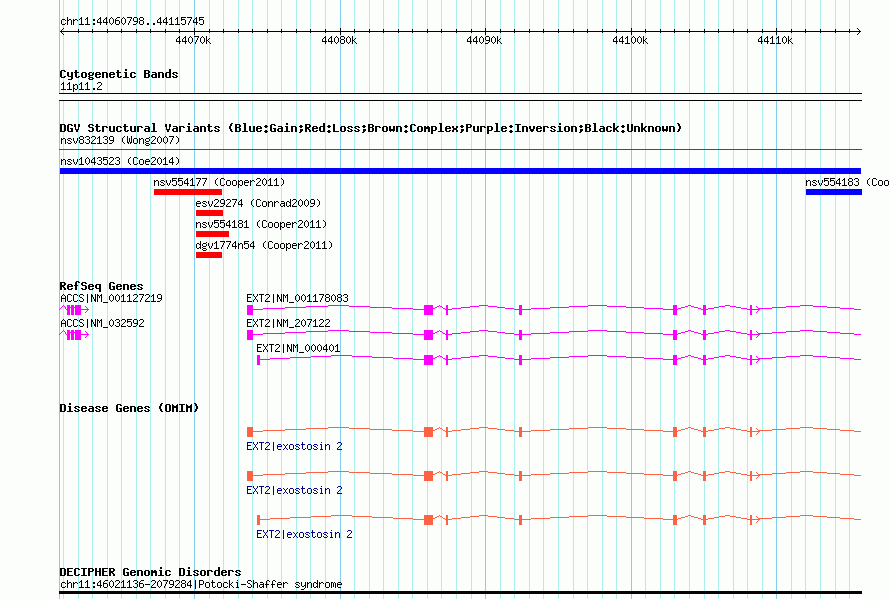Screen dimensions: 890x599
Task: Click first exon of top OMIM EXT2 transcript
Action: coord(250,432)
